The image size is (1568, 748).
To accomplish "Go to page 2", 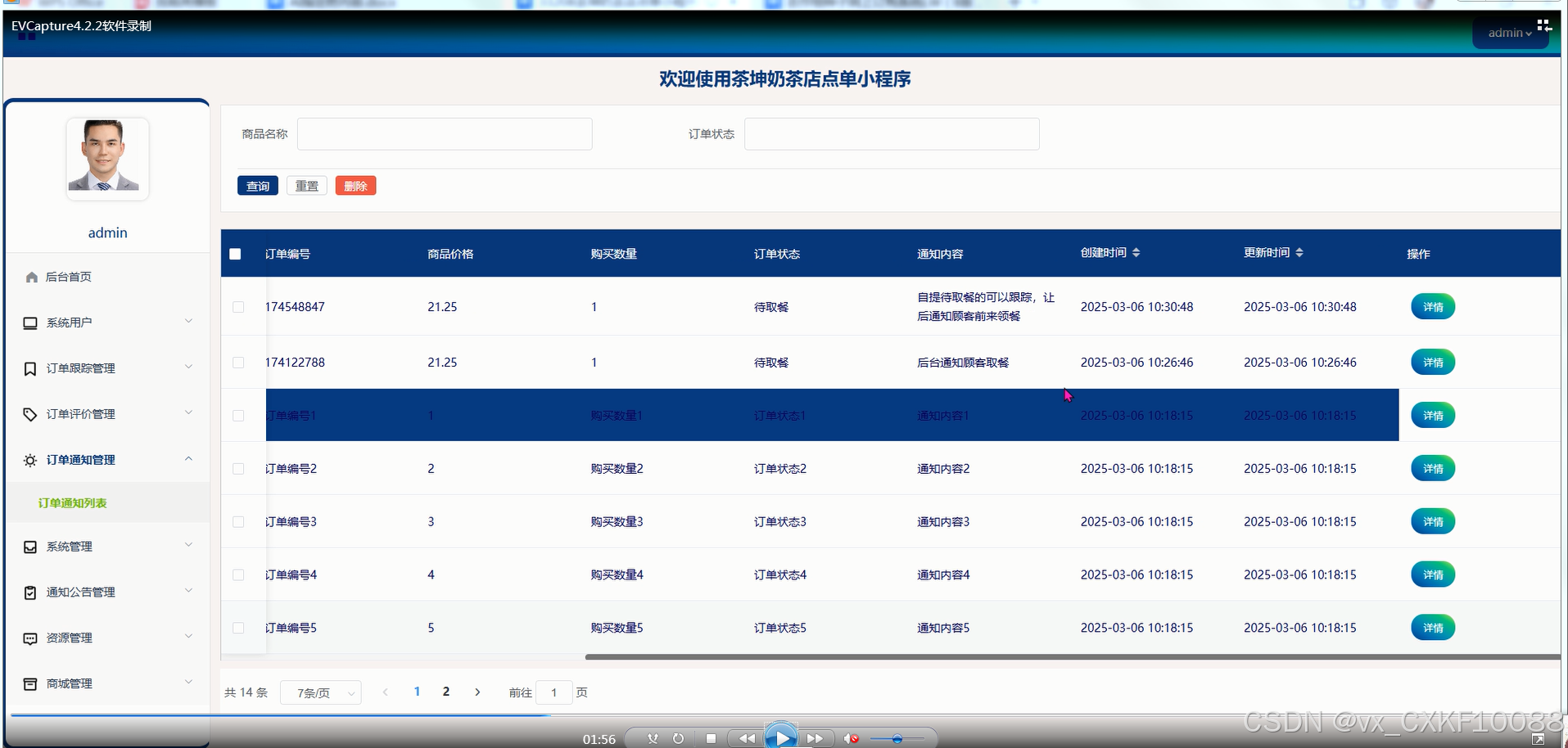I will pos(446,692).
